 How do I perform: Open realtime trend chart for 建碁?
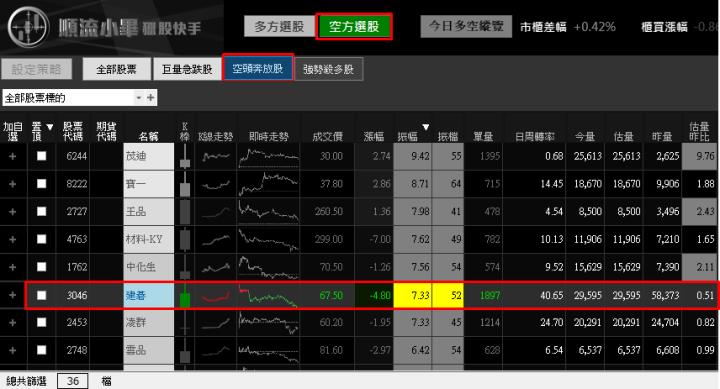tap(269, 295)
